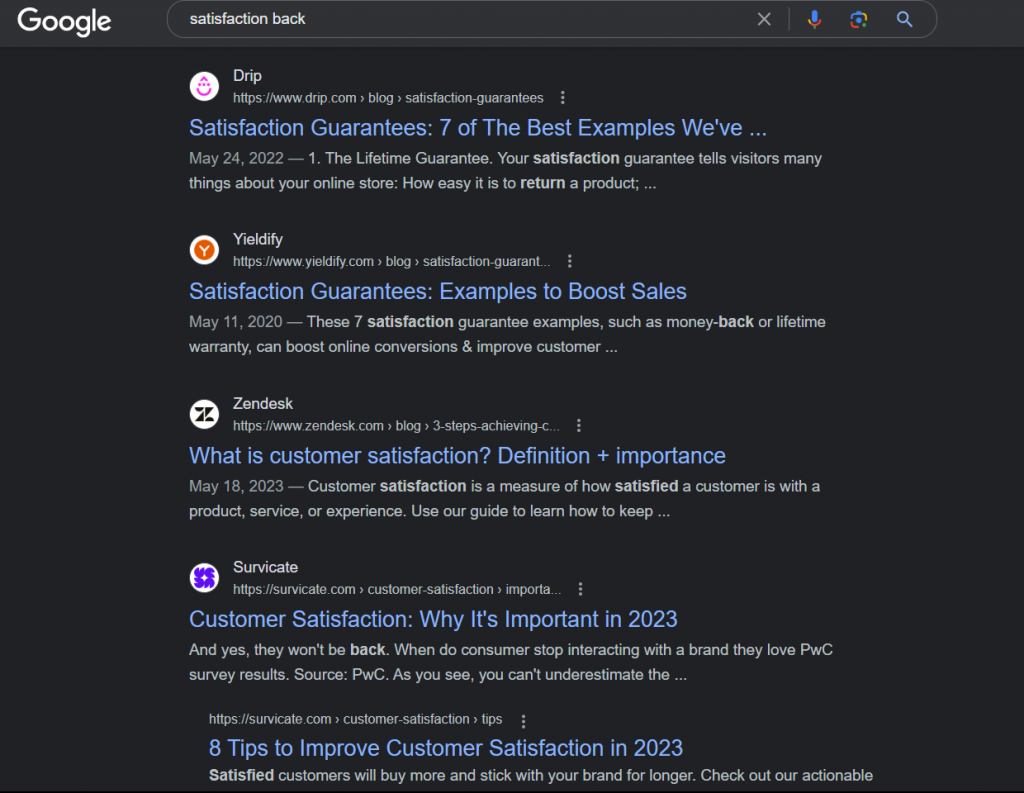Open the more options menu for the Zendesk result
The height and width of the screenshot is (793, 1024).
[x=579, y=426]
